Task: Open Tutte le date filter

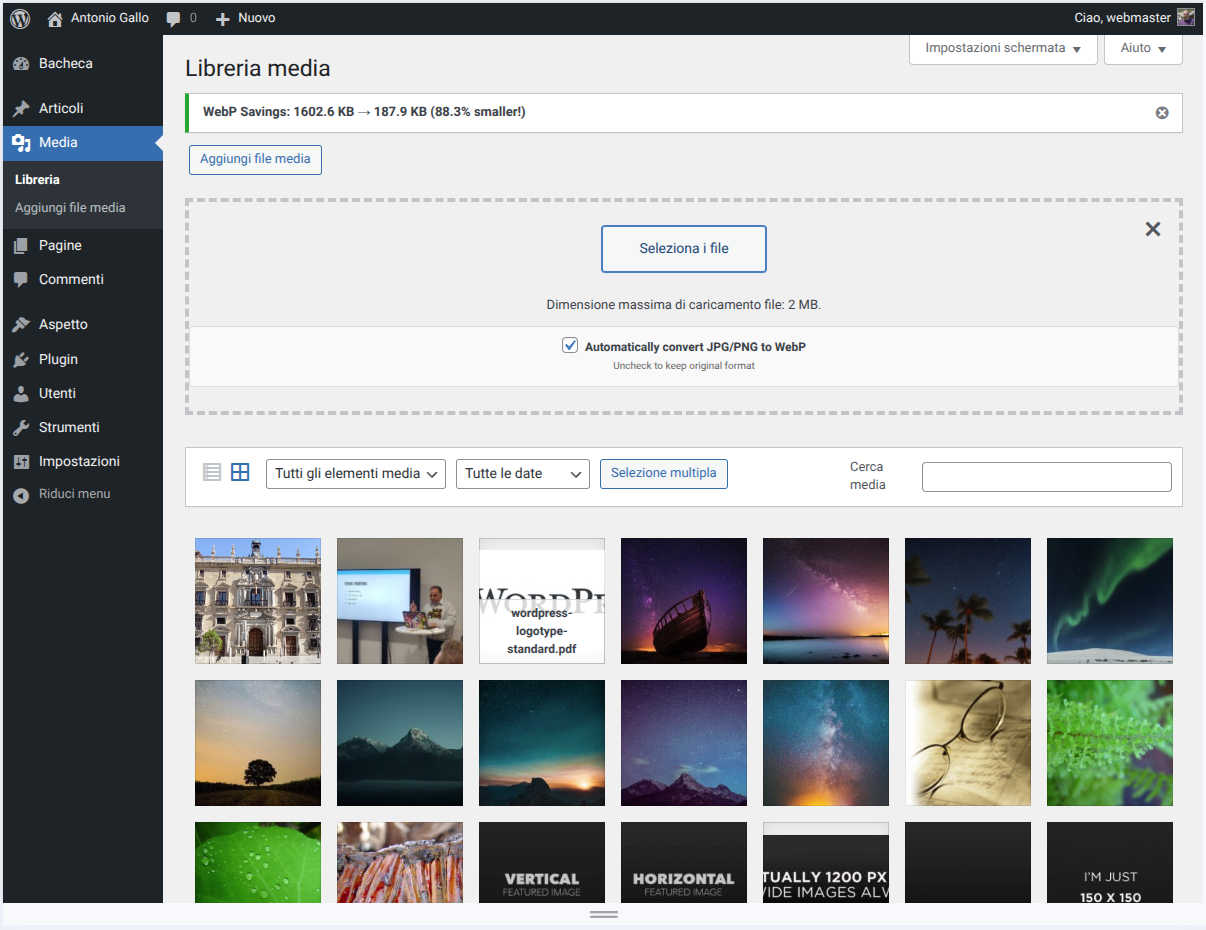Action: pyautogui.click(x=523, y=474)
